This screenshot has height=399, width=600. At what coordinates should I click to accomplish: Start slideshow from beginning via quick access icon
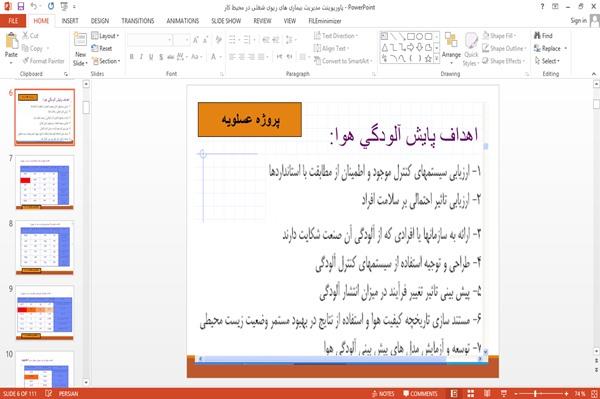(64, 7)
